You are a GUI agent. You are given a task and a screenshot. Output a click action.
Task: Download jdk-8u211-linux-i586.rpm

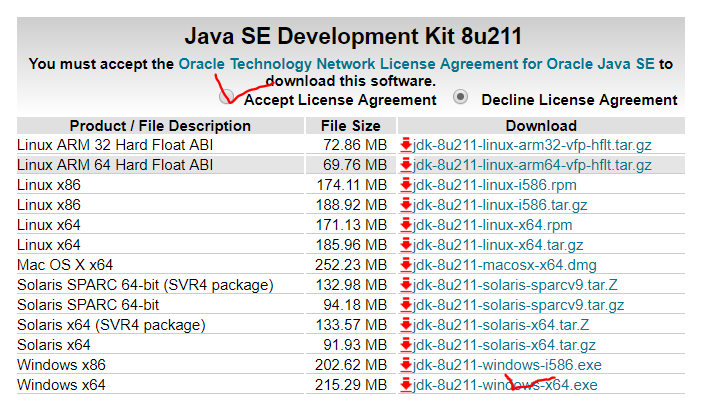click(x=495, y=185)
